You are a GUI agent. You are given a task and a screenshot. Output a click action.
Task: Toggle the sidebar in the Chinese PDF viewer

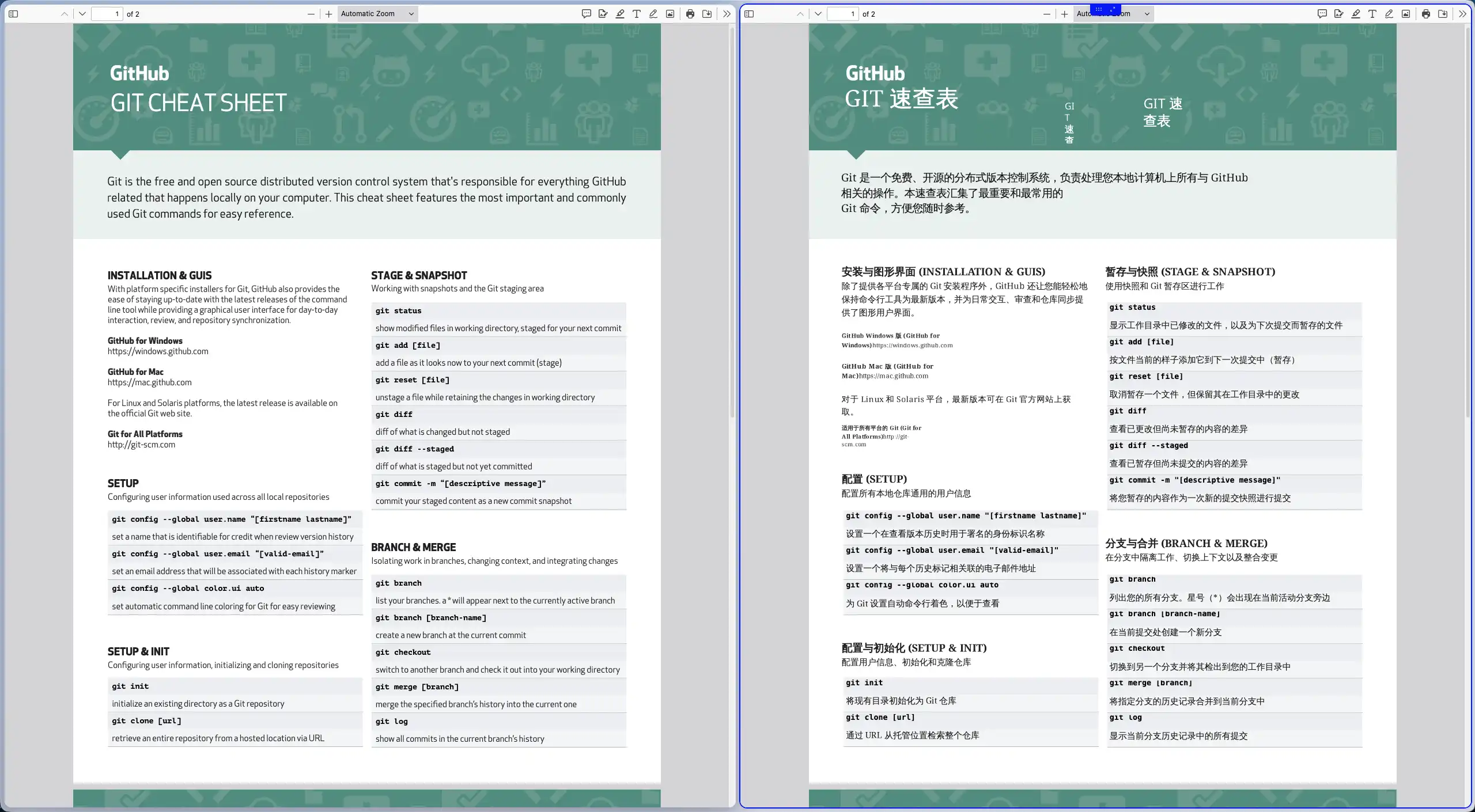[x=749, y=14]
